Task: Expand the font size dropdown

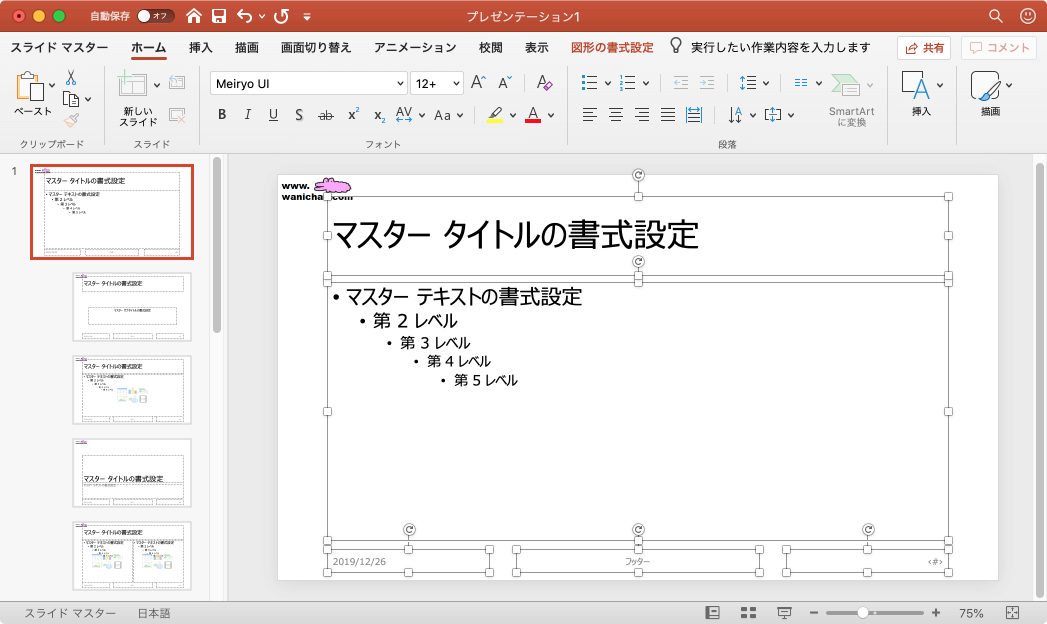Action: (x=456, y=84)
